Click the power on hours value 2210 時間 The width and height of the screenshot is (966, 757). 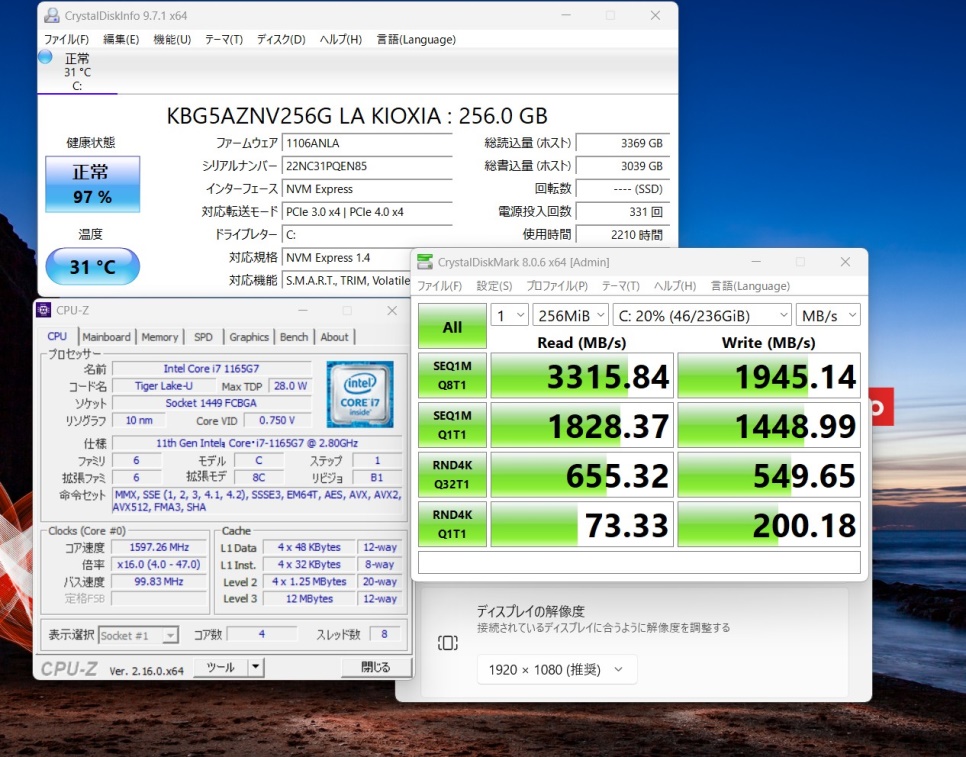[x=623, y=234]
